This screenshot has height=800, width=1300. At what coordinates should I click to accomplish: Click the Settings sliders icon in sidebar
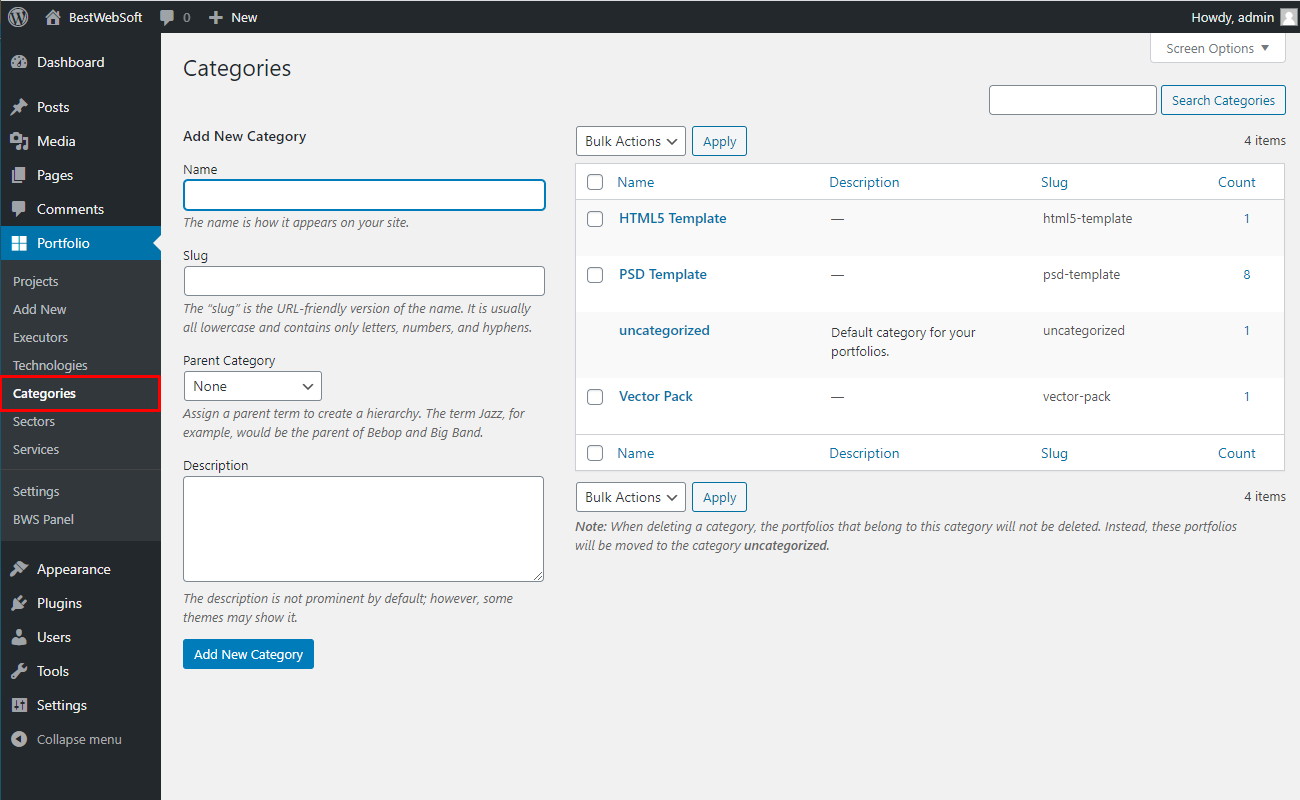point(19,705)
